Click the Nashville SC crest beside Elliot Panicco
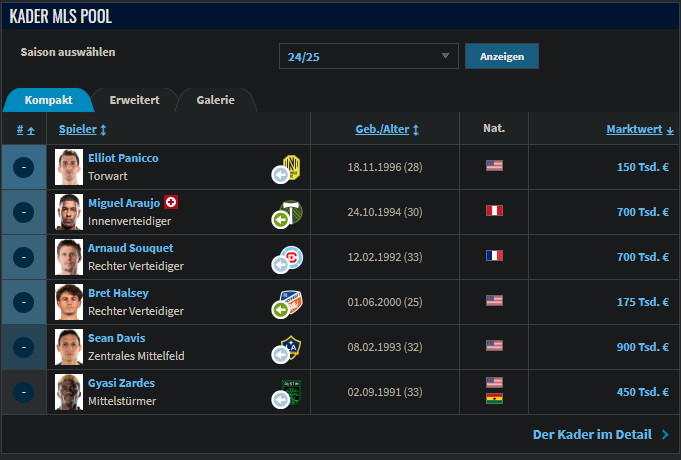 pos(291,166)
